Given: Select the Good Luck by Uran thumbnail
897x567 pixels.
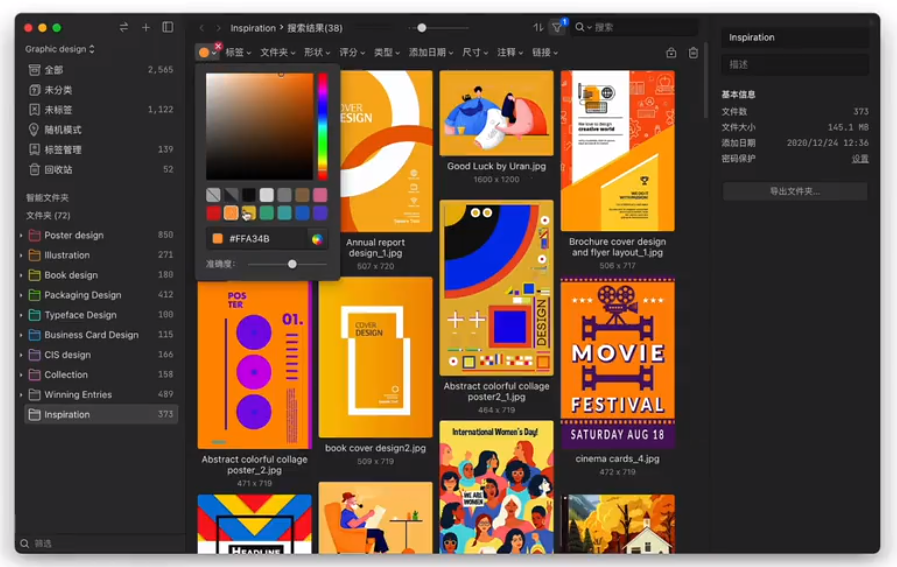Looking at the screenshot, I should [x=497, y=113].
